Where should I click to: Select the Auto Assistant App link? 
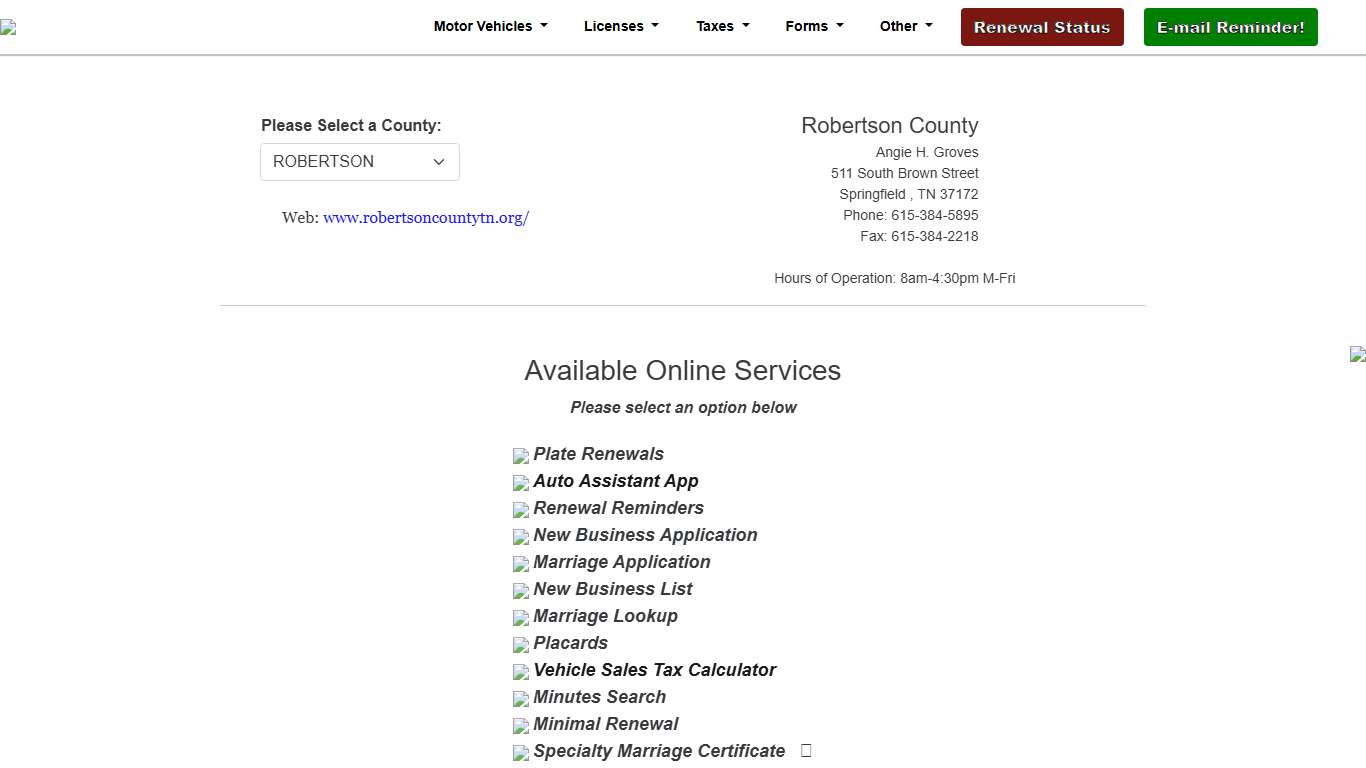[615, 481]
